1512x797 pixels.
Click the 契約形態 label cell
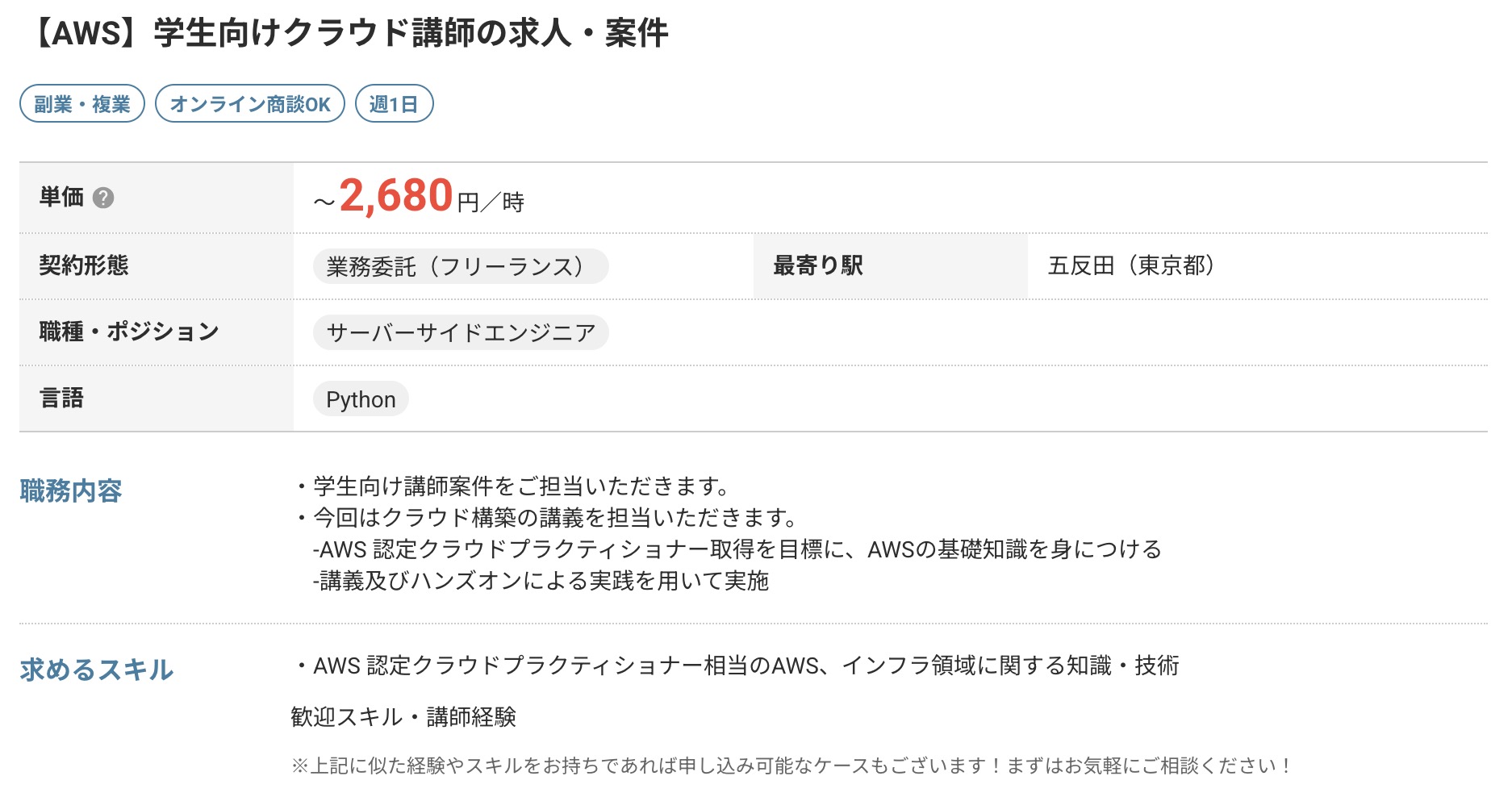[157, 266]
